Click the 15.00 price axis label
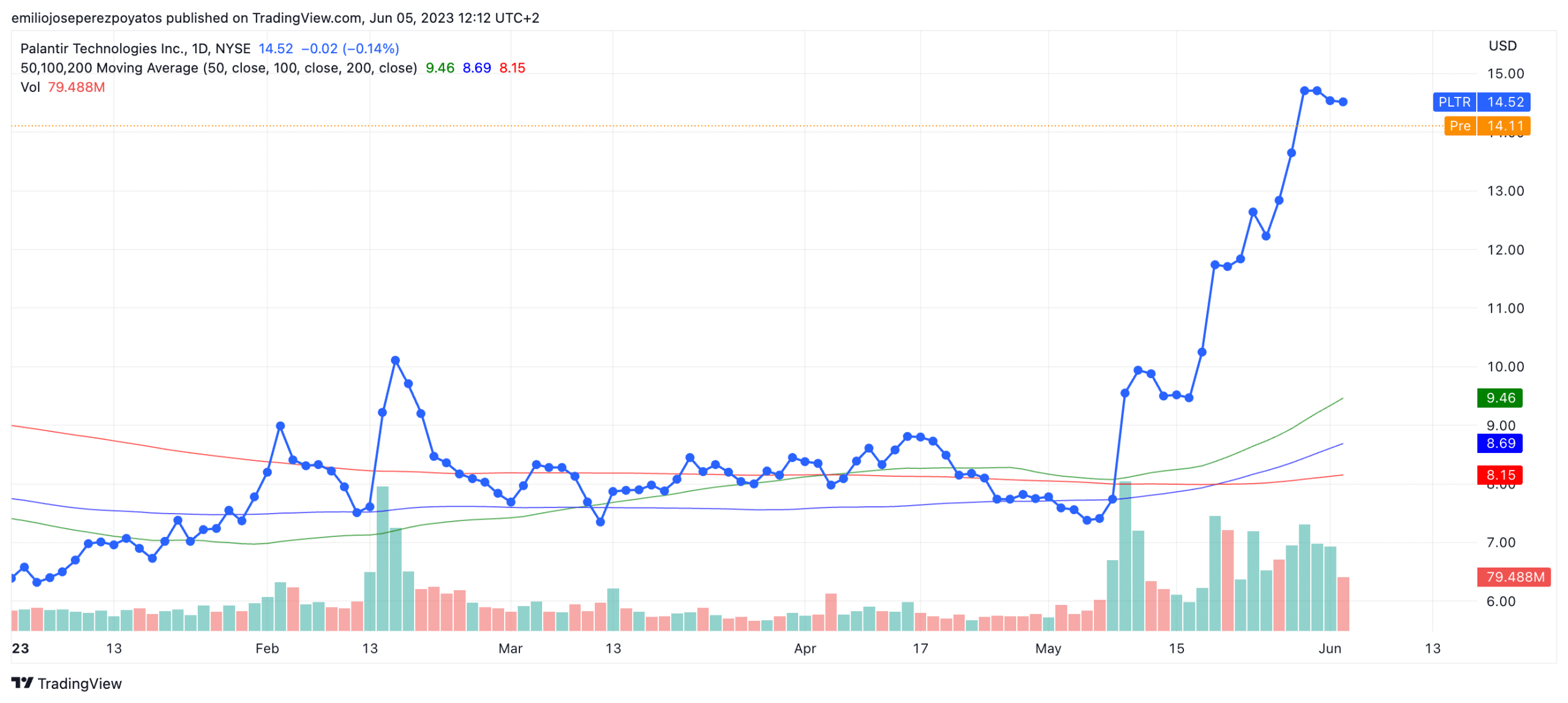Image resolution: width=1568 pixels, height=703 pixels. (x=1506, y=74)
